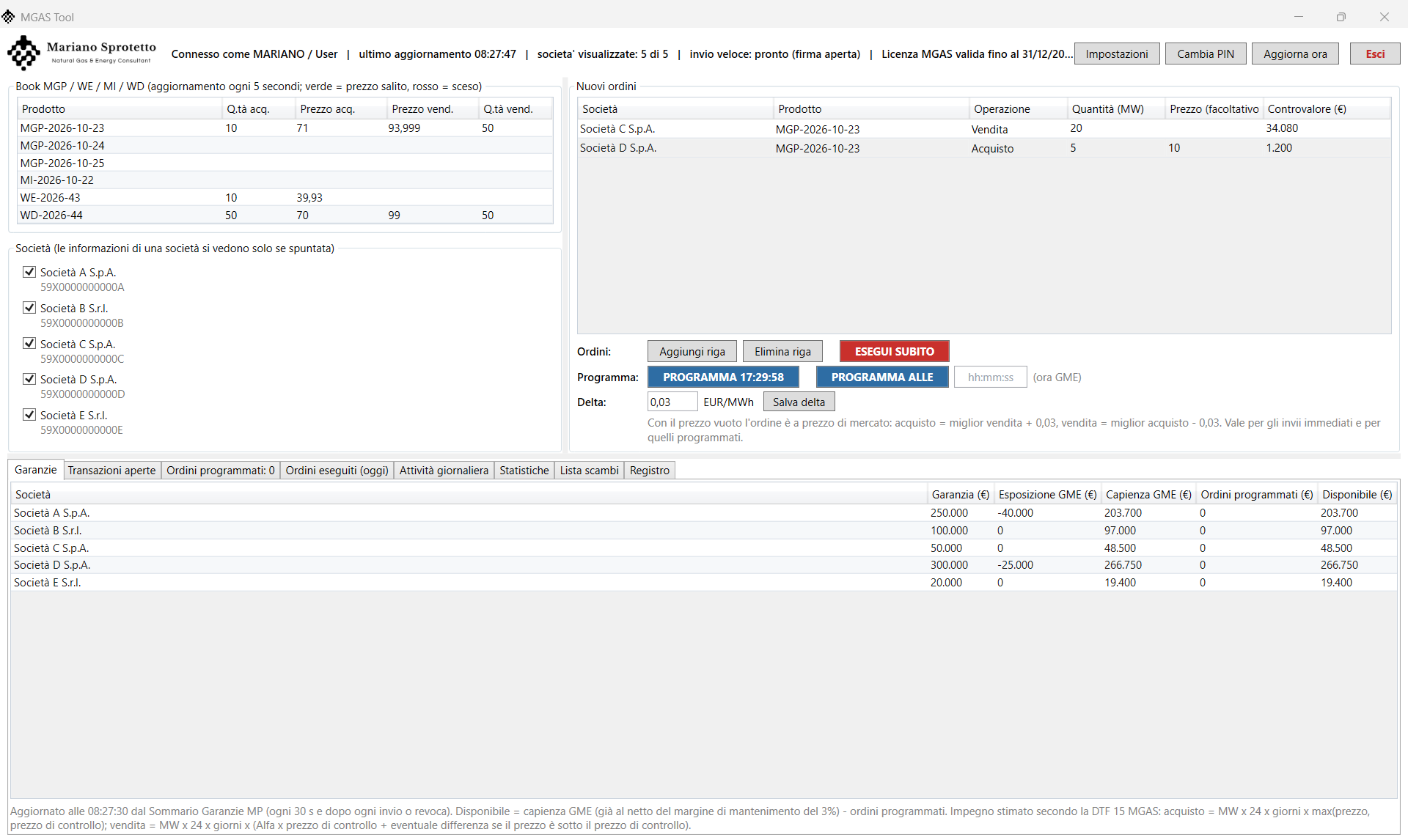Image resolution: width=1408 pixels, height=840 pixels.
Task: Click the PROGRAMMA 17:29:58 button
Action: [x=723, y=377]
